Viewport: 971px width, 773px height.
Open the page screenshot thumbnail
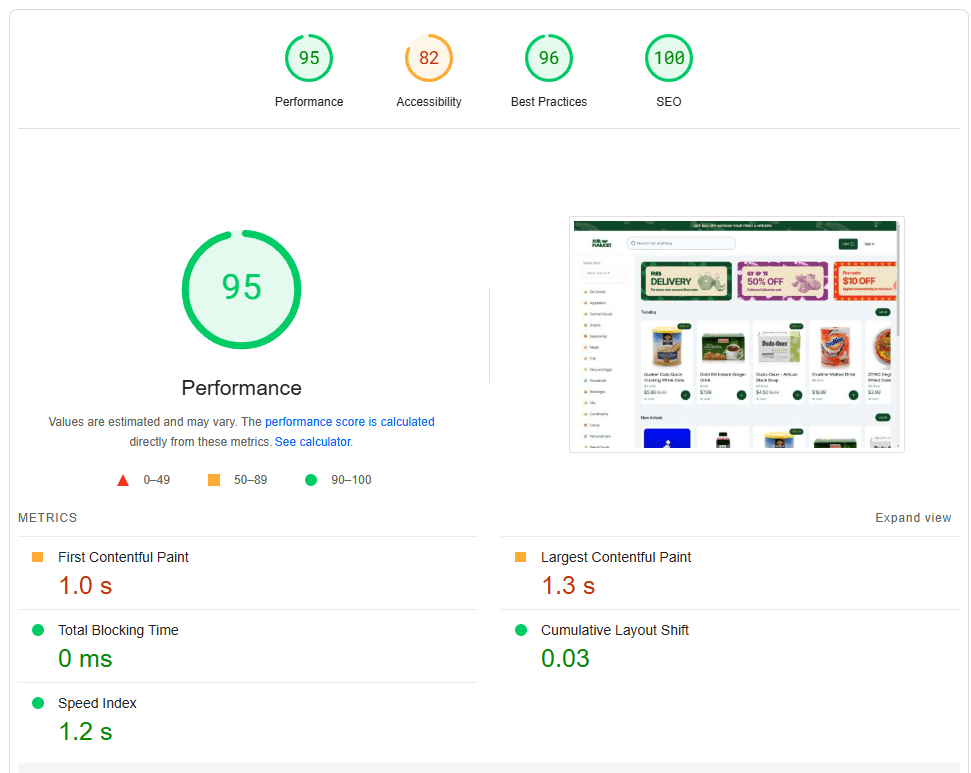pyautogui.click(x=736, y=334)
